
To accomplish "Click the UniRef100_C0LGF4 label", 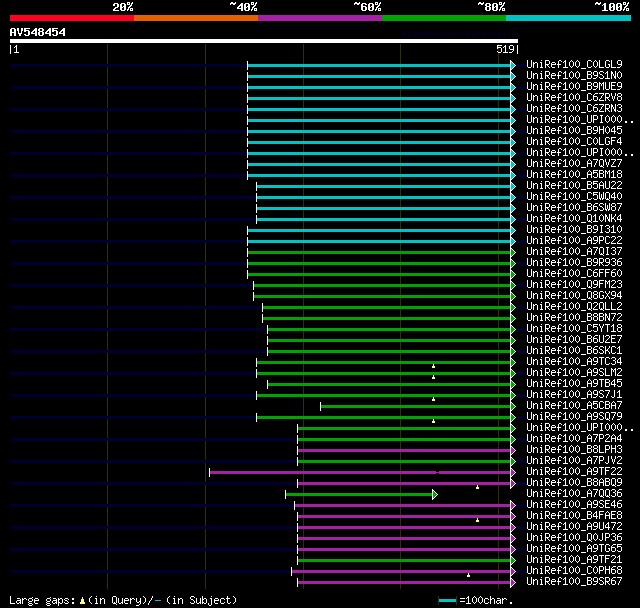I will pos(574,142).
